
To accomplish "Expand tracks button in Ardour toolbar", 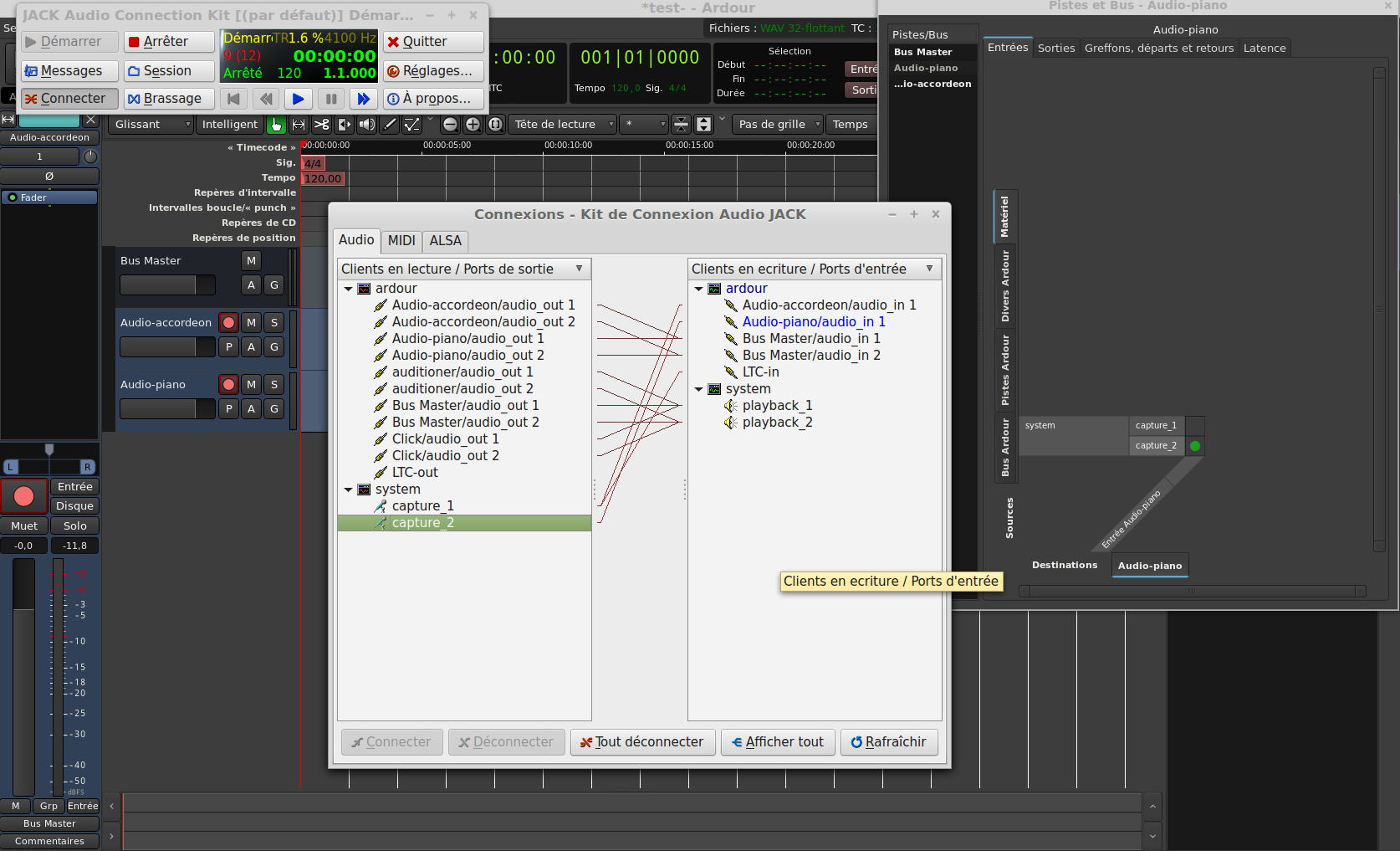I will (704, 125).
